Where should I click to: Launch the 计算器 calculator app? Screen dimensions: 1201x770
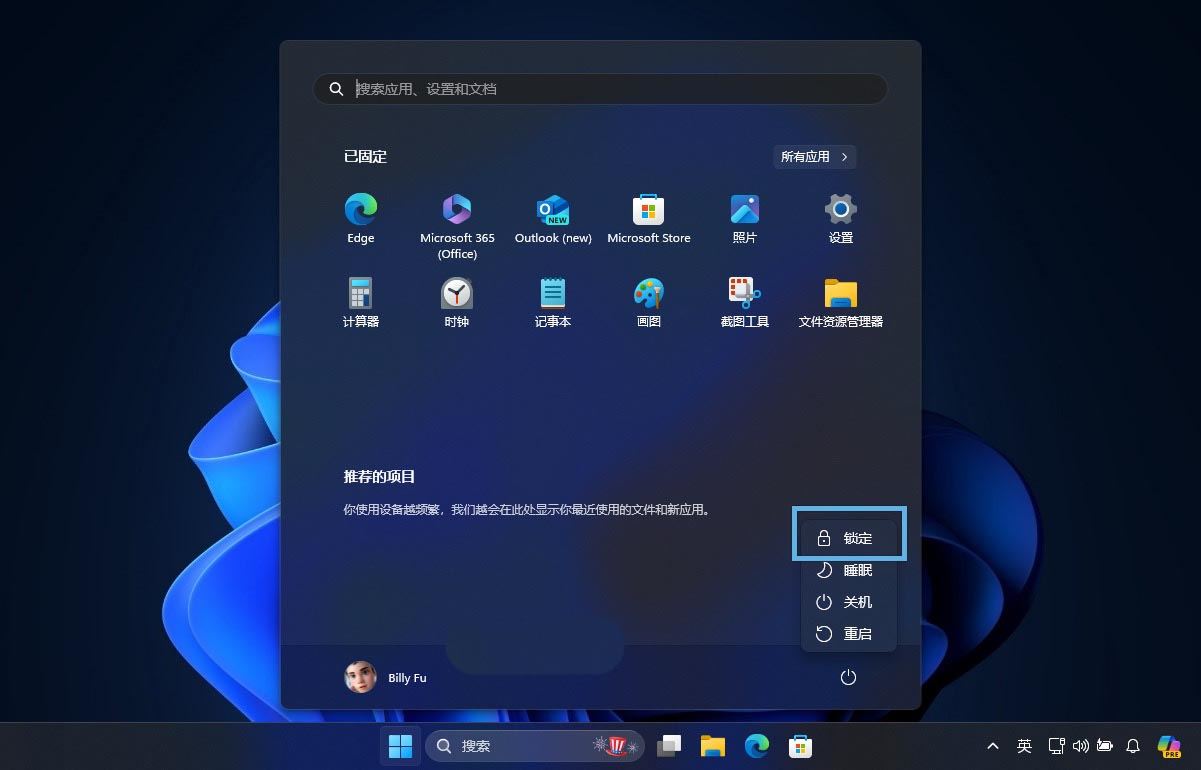coord(361,303)
